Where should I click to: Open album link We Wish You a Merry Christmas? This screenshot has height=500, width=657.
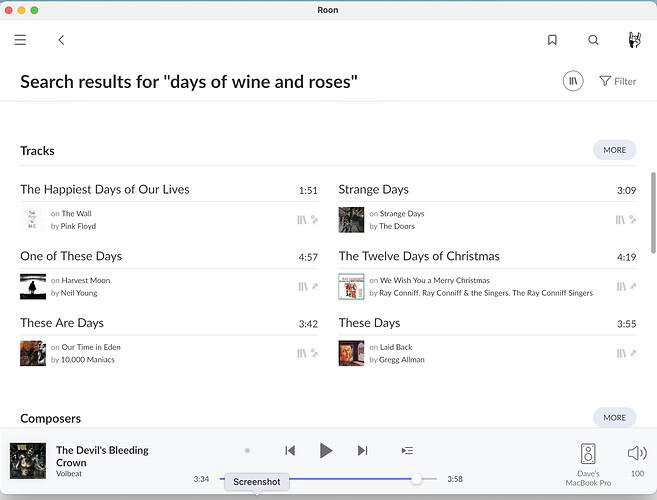pyautogui.click(x=435, y=280)
